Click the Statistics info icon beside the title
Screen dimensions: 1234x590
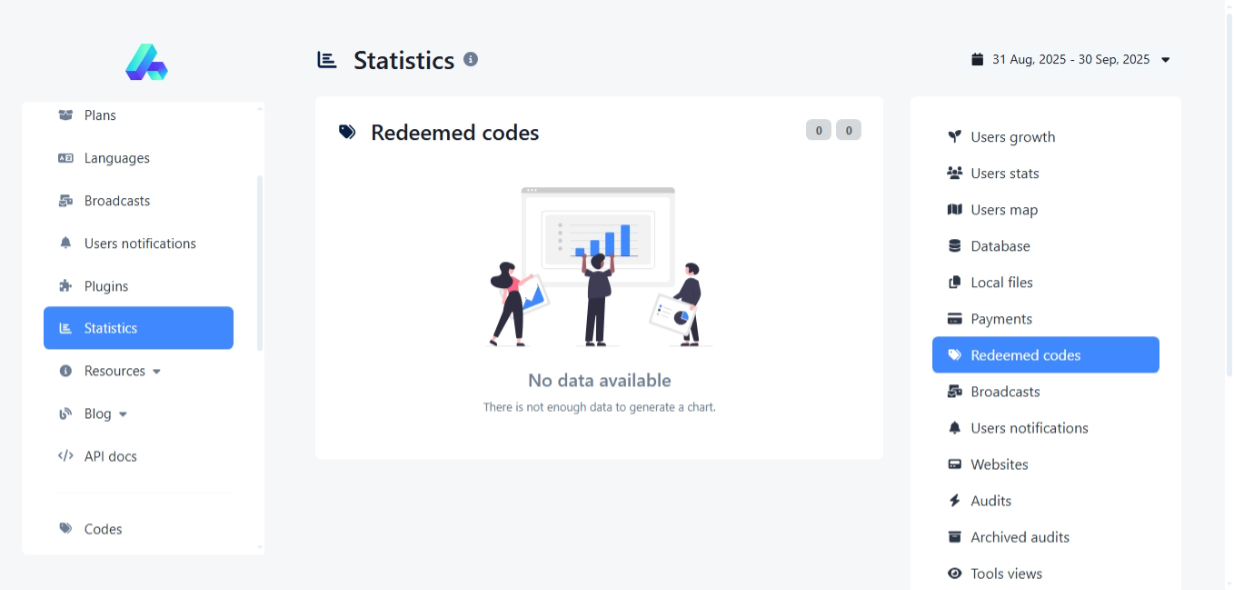[x=471, y=59]
